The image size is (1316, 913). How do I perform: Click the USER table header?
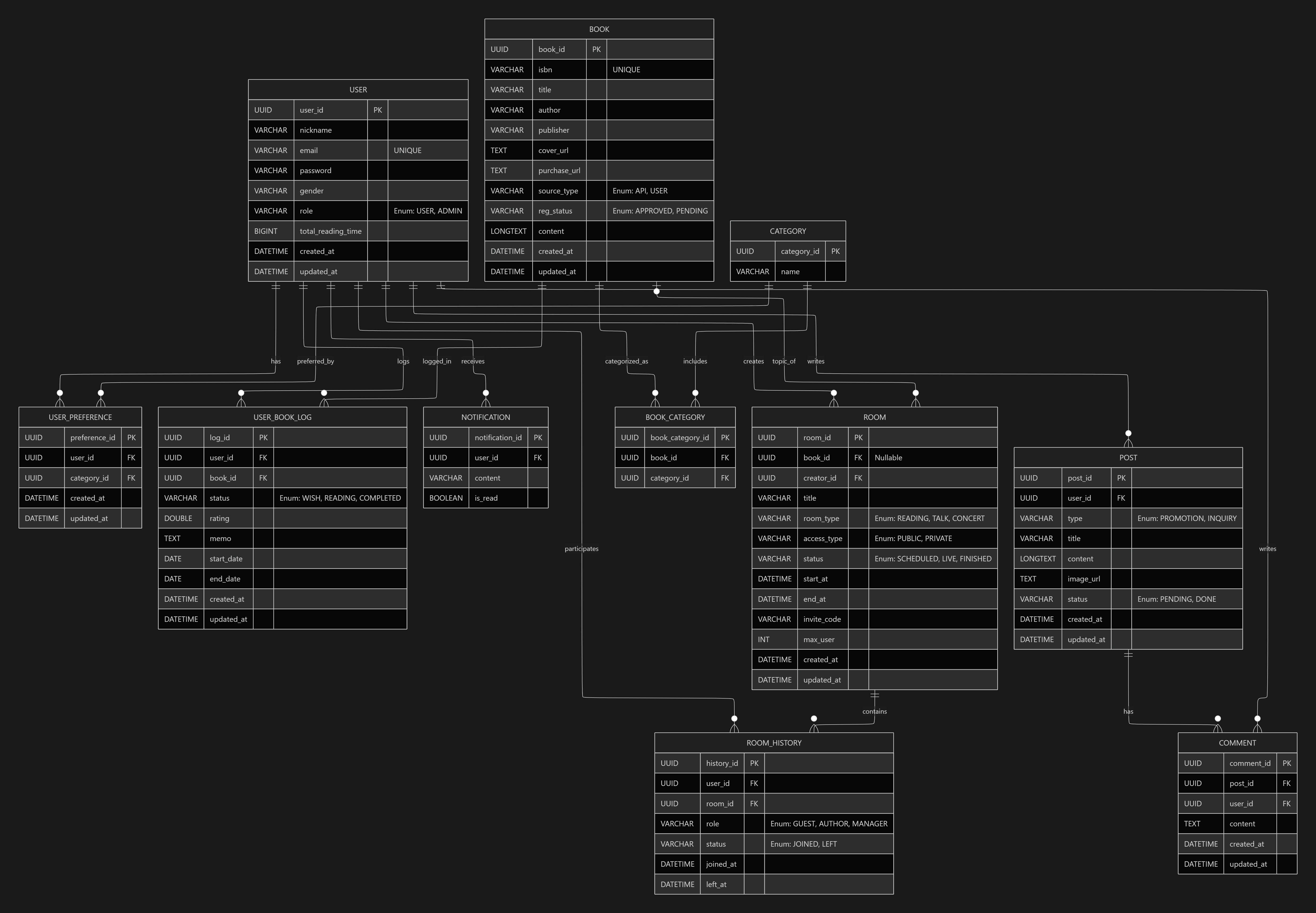pyautogui.click(x=358, y=90)
